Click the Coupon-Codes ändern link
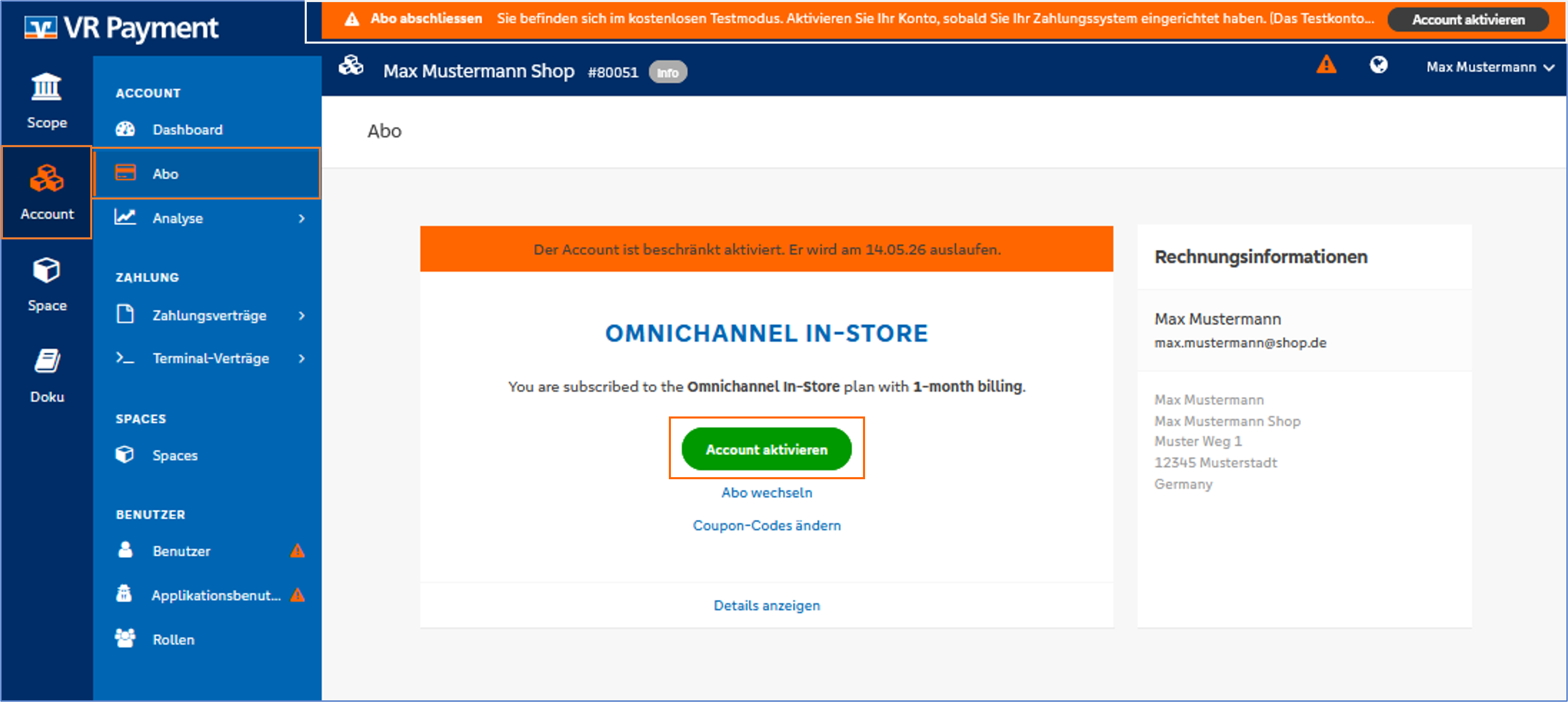 [x=767, y=525]
